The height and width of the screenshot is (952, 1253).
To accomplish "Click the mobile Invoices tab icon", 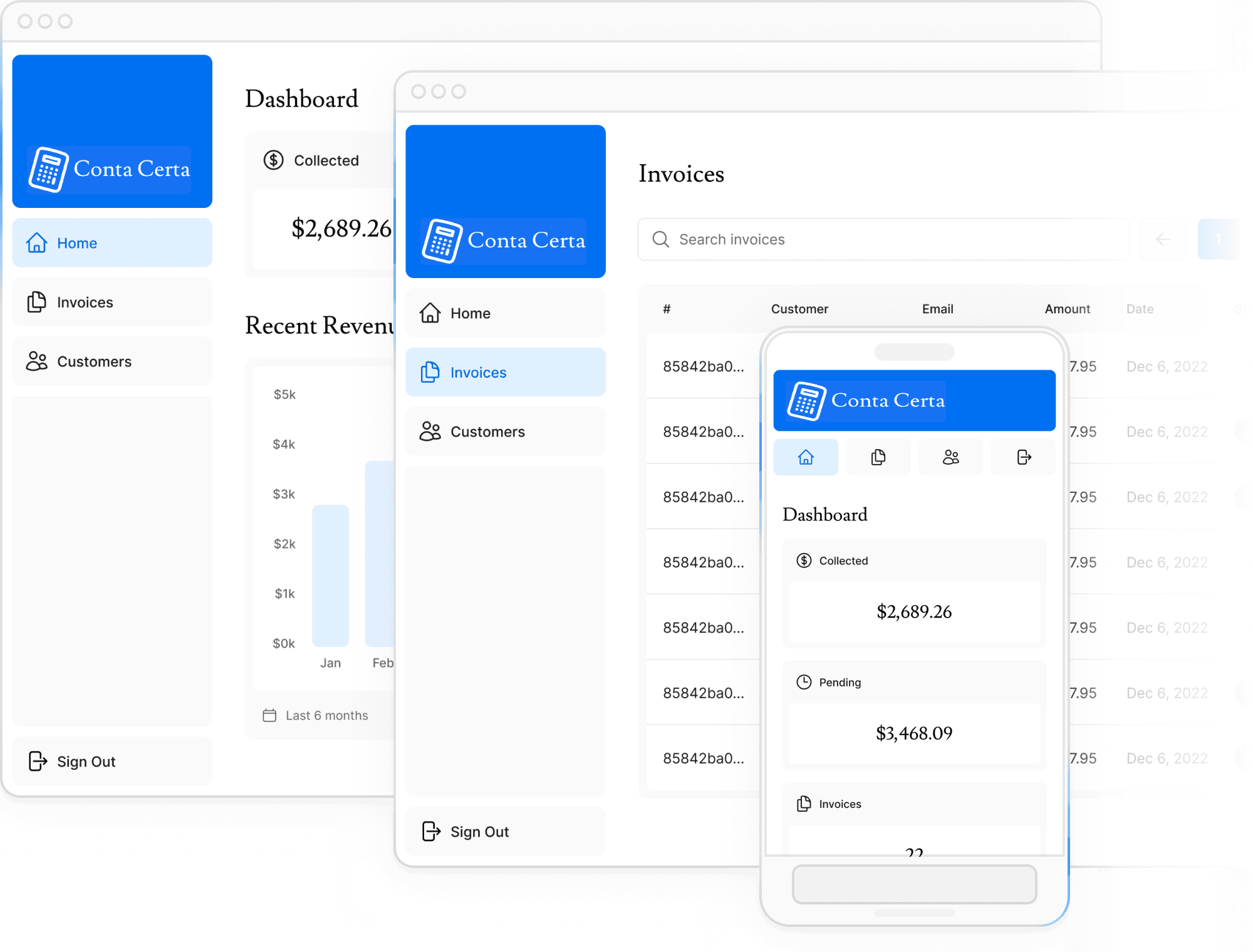I will [x=878, y=458].
